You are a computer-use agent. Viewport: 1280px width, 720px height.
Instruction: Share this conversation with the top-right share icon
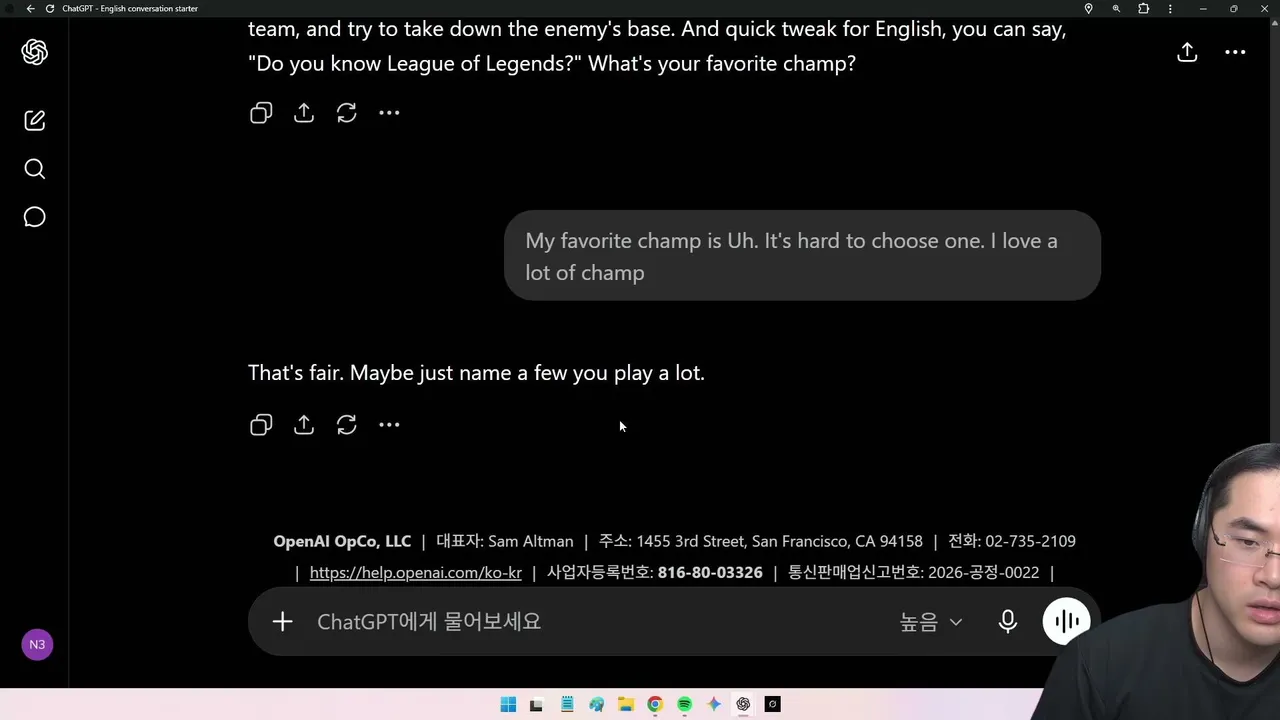tap(1187, 52)
